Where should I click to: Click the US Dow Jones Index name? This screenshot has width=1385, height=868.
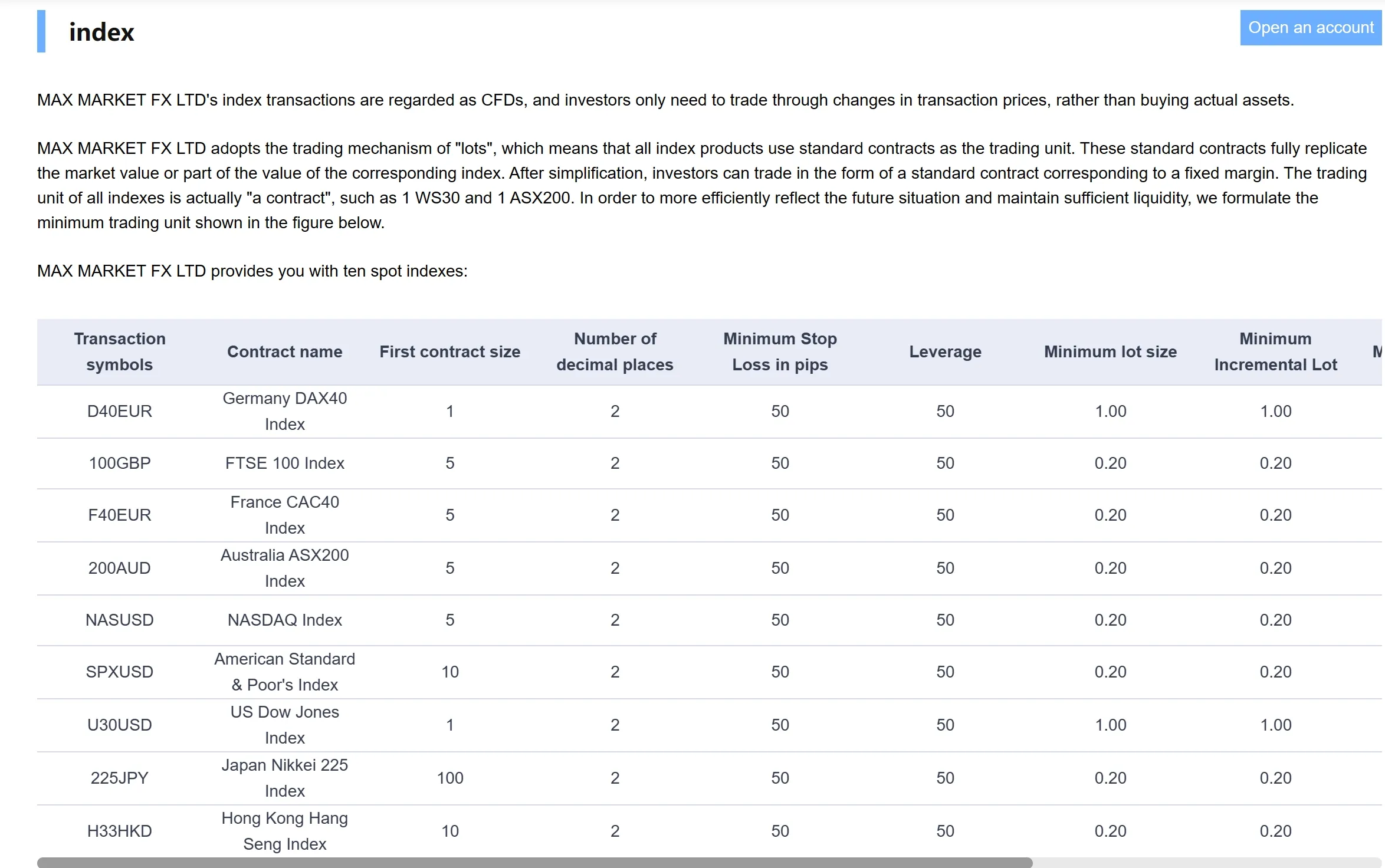click(285, 725)
